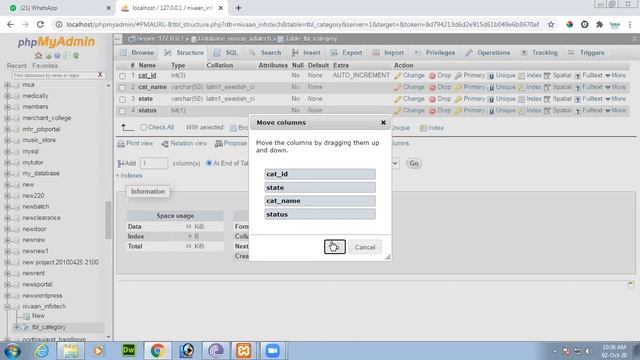Cancel the Move columns dialog
The height and width of the screenshot is (360, 640).
[364, 247]
